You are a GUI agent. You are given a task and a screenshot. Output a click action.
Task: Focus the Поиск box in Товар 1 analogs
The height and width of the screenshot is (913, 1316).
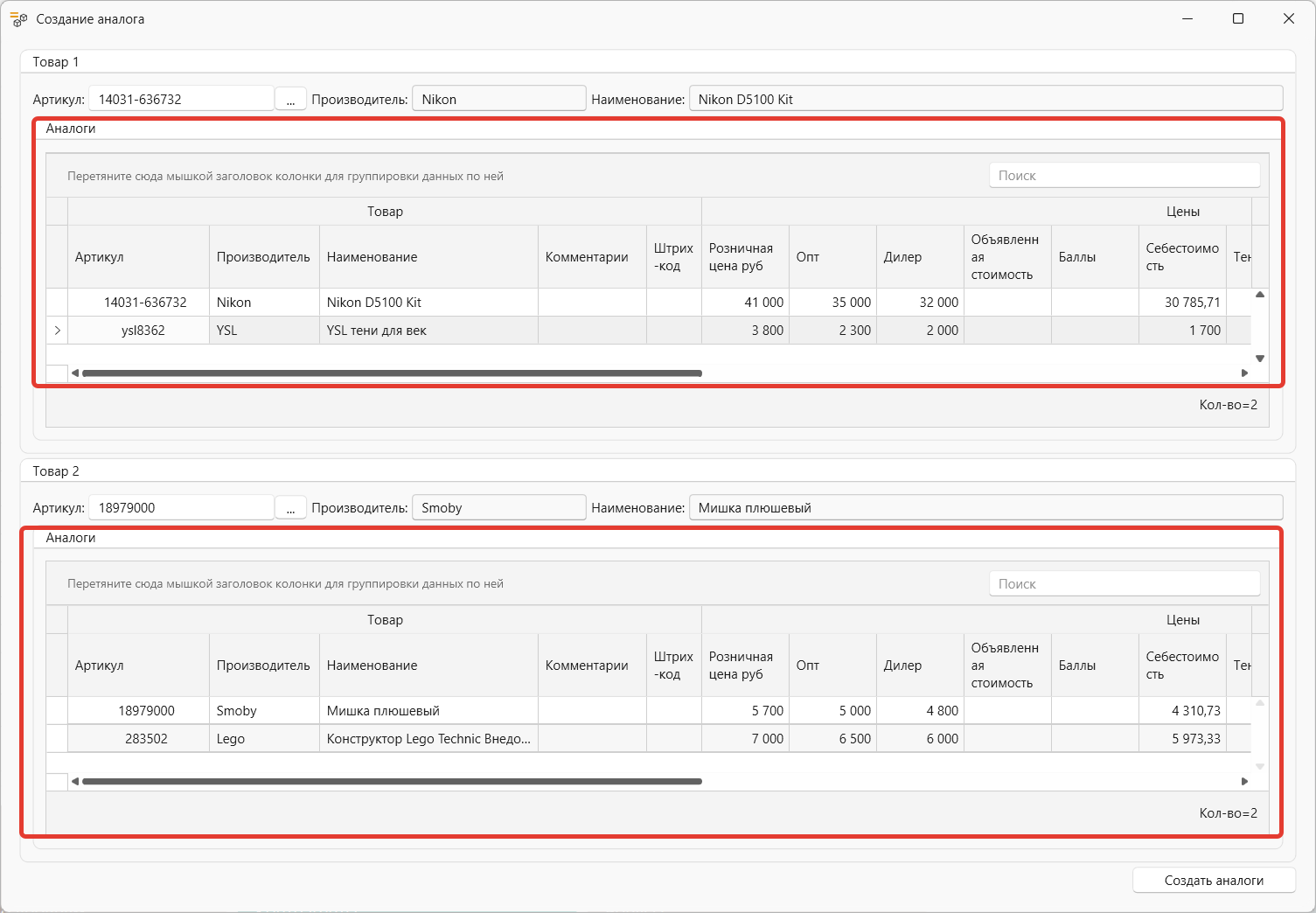click(1125, 175)
